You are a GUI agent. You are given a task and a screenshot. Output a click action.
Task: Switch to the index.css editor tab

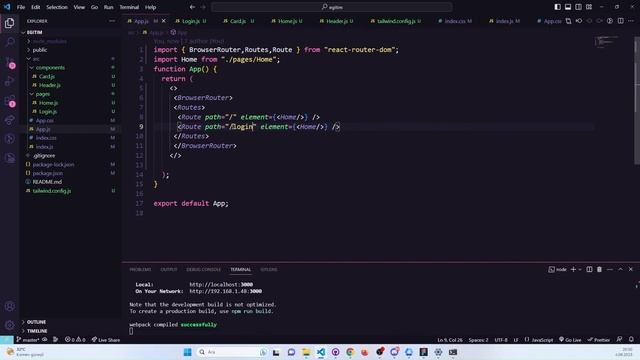(x=455, y=21)
